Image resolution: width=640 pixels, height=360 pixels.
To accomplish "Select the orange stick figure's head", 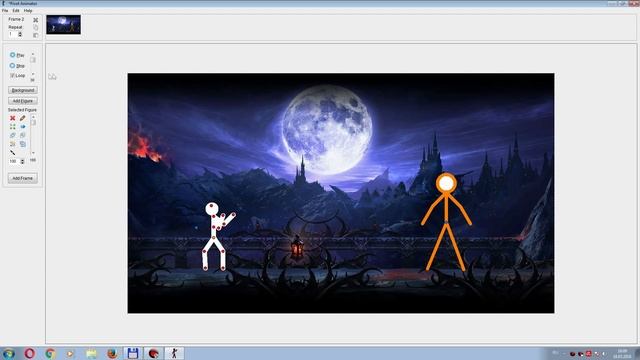I will [446, 184].
